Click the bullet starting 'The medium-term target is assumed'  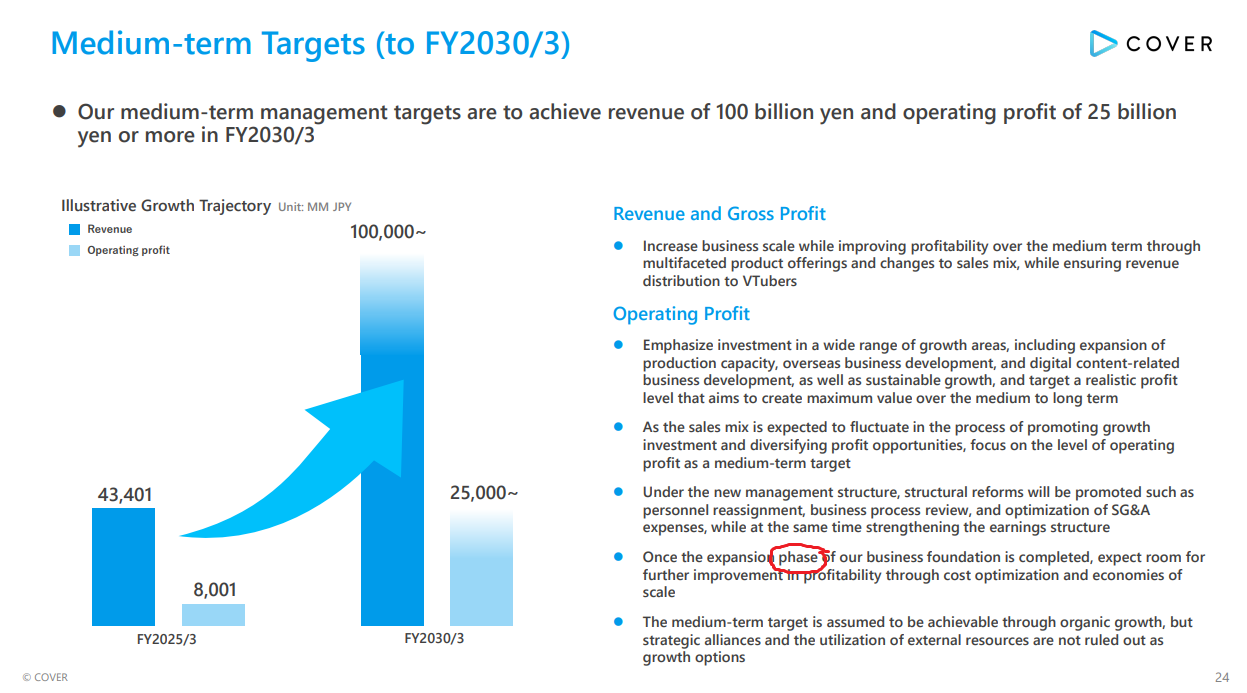pos(918,640)
